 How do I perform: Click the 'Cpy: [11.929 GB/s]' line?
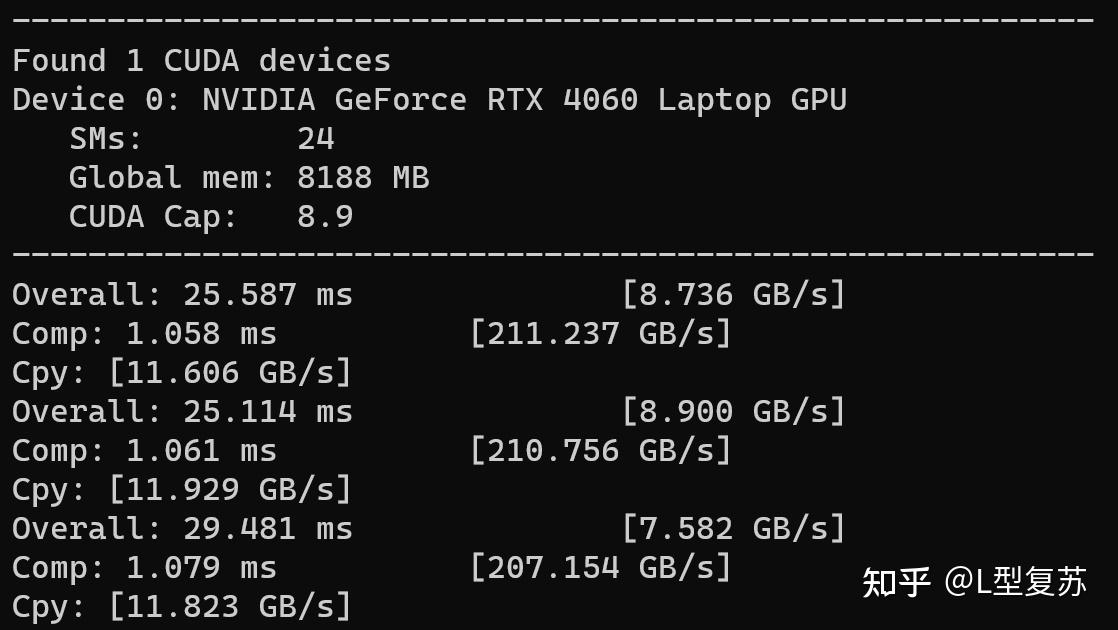coord(182,490)
